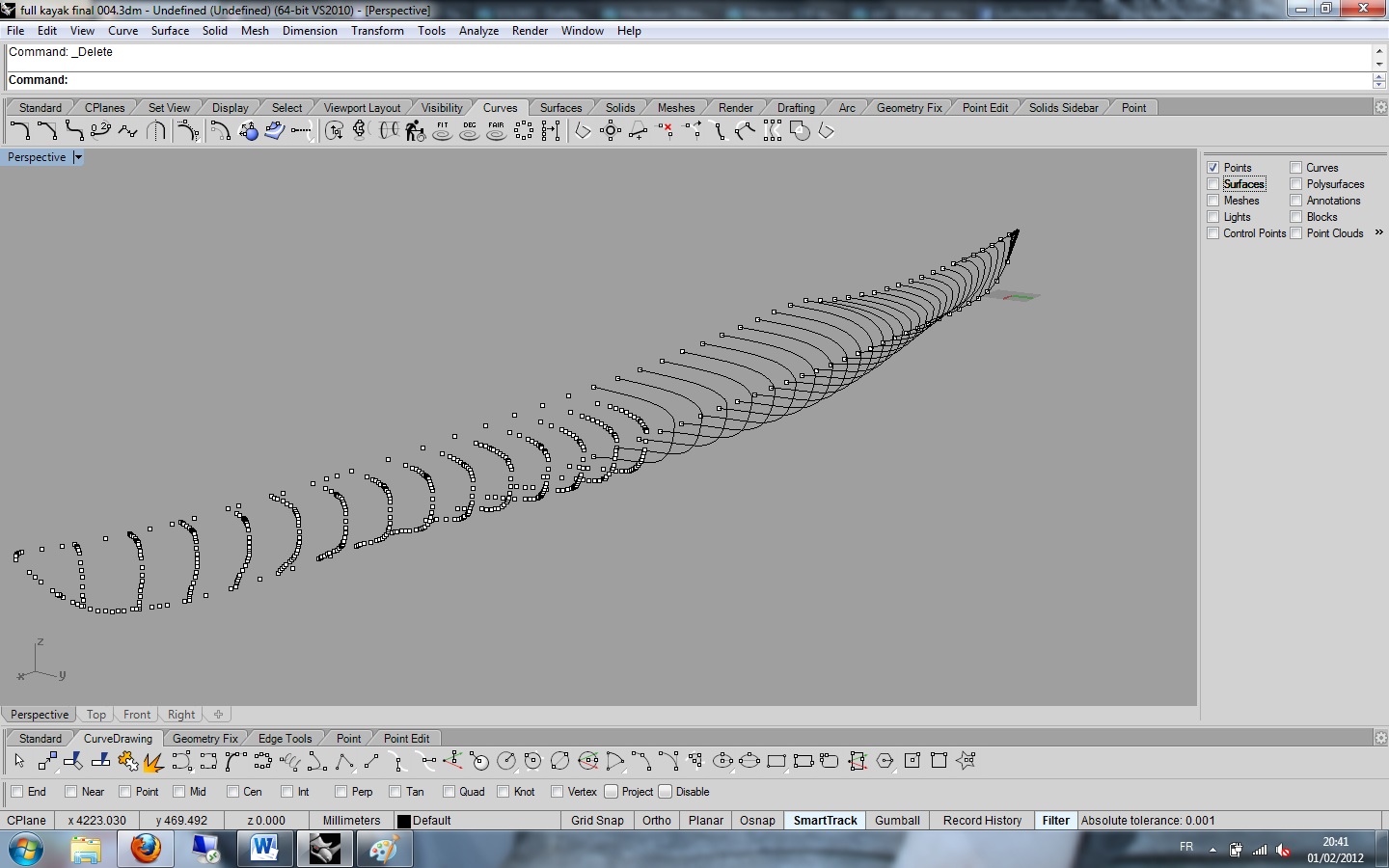Open the Transform menu
The height and width of the screenshot is (868, 1389).
(x=377, y=30)
